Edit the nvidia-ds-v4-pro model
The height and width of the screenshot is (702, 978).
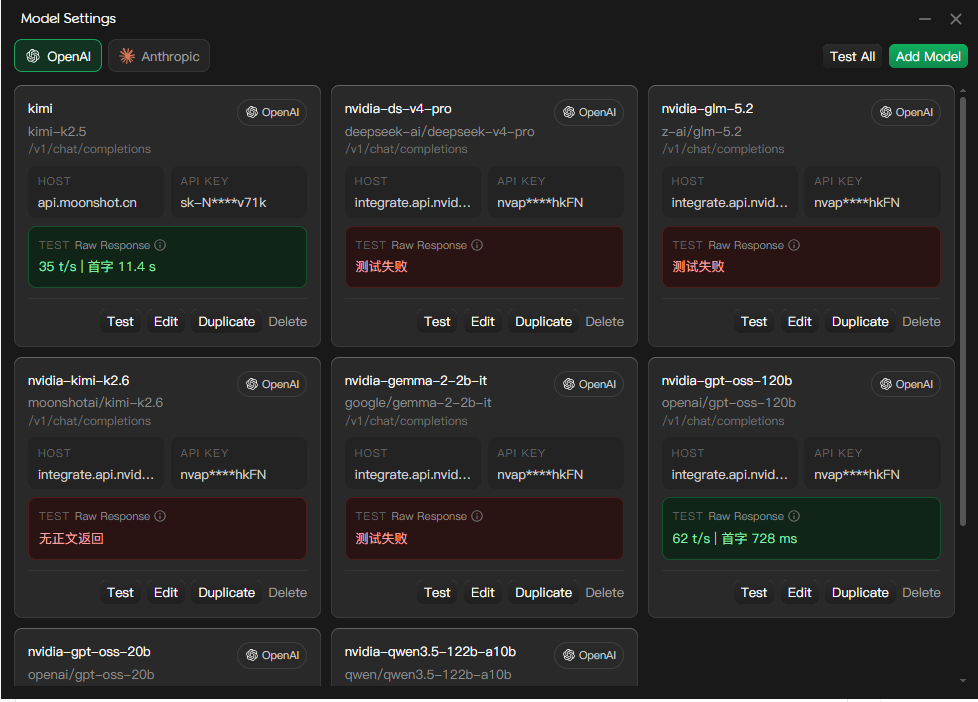pos(483,321)
